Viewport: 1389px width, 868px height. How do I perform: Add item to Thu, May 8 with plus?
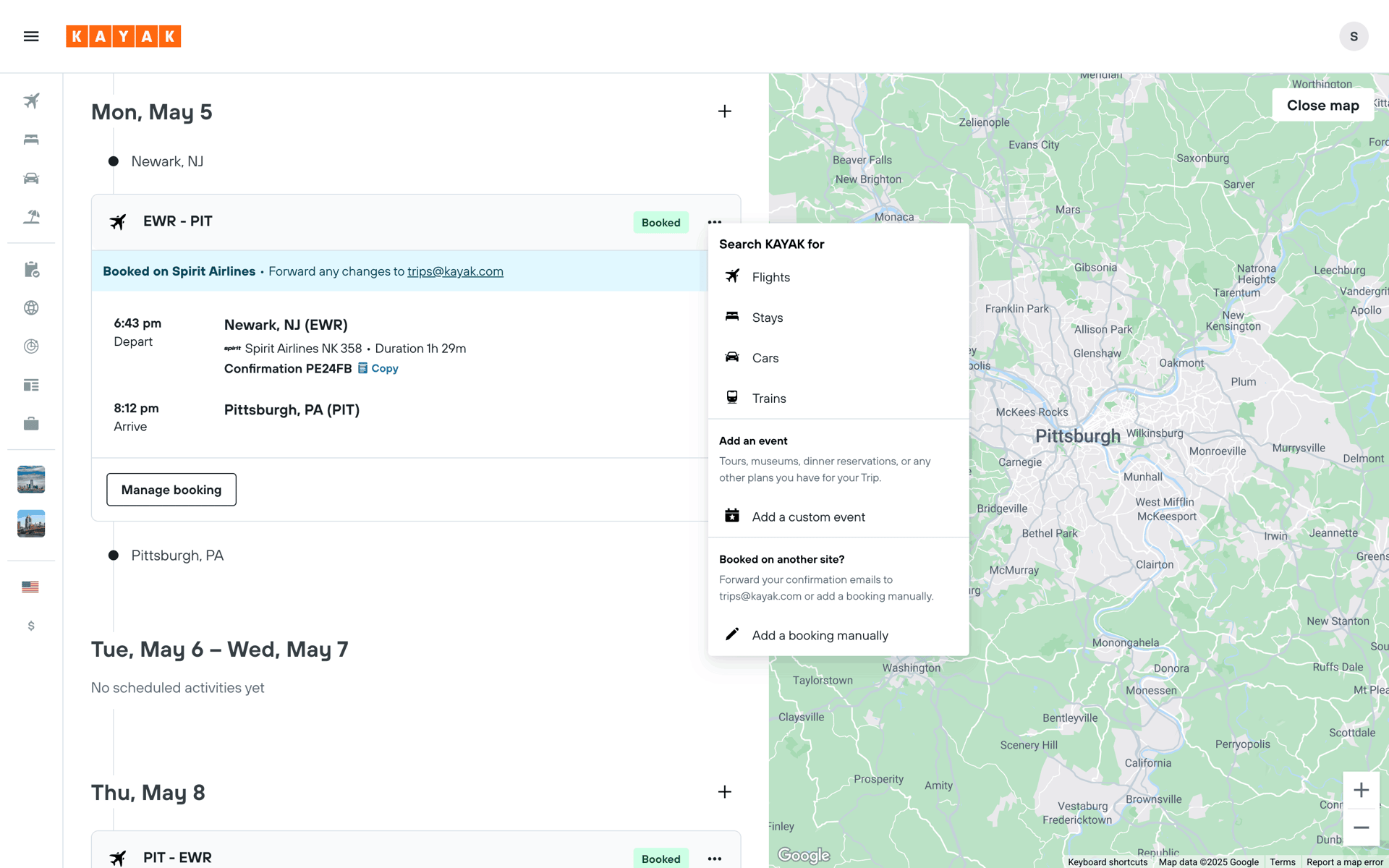click(725, 792)
